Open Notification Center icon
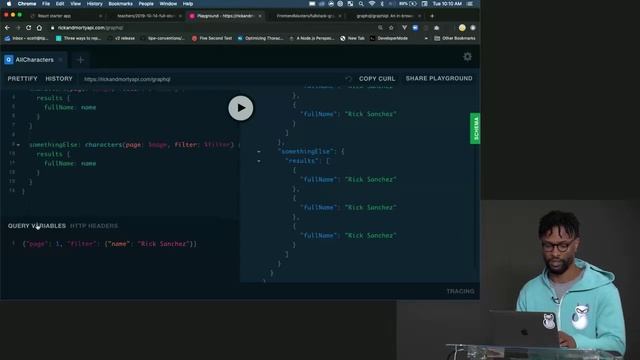640x360 pixels. pos(470,4)
